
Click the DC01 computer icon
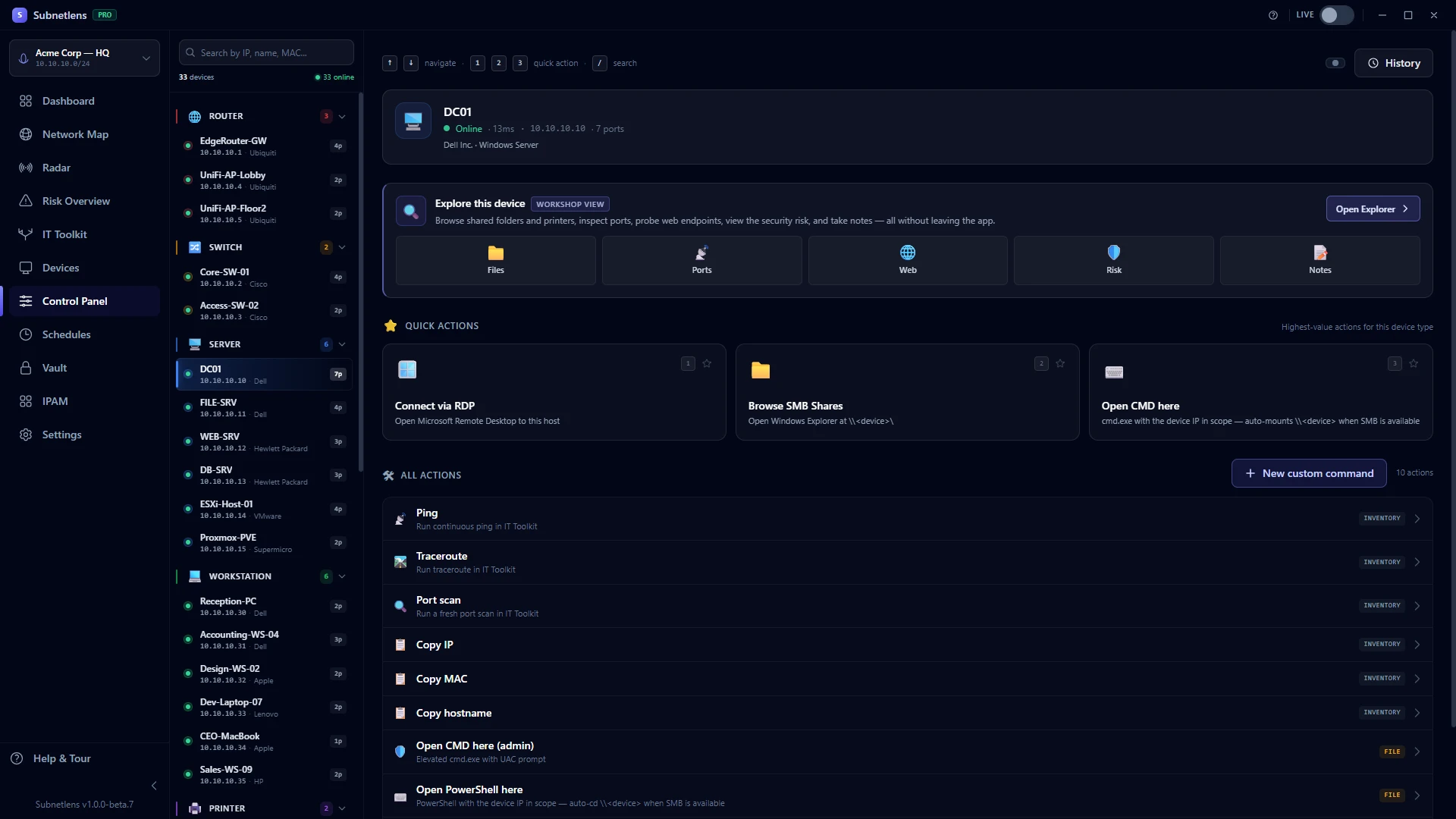[413, 121]
